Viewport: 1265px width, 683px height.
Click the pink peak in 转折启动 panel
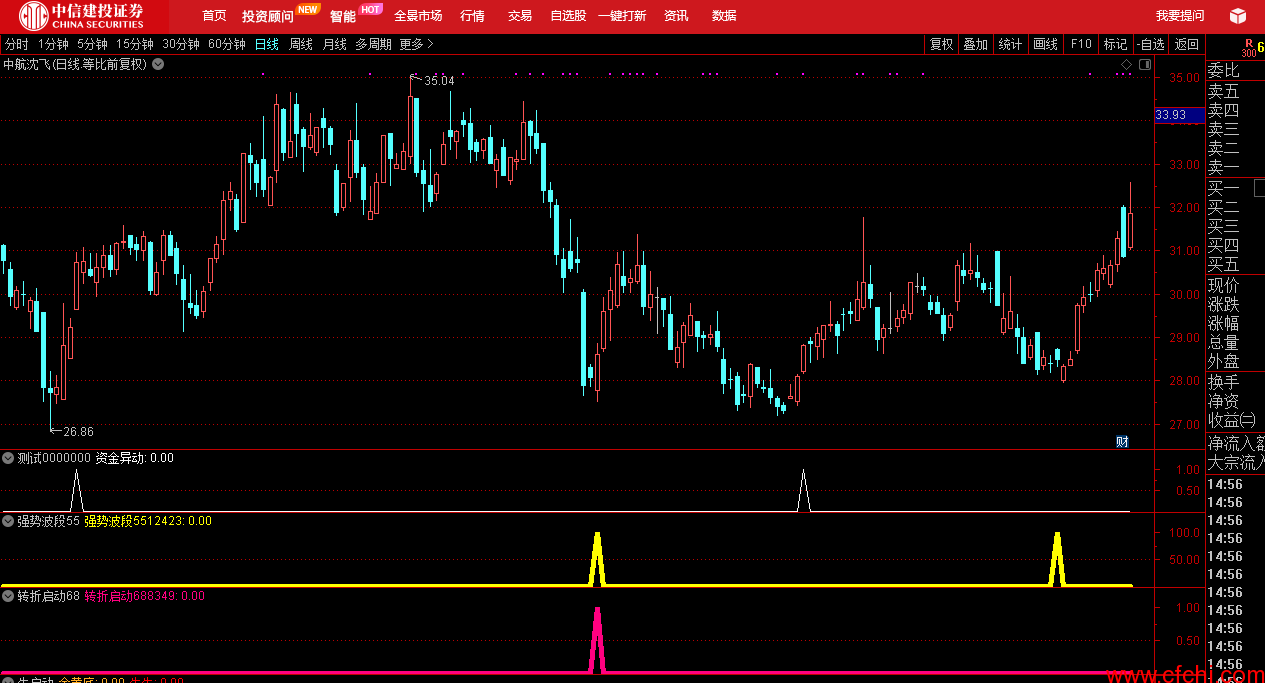(597, 640)
